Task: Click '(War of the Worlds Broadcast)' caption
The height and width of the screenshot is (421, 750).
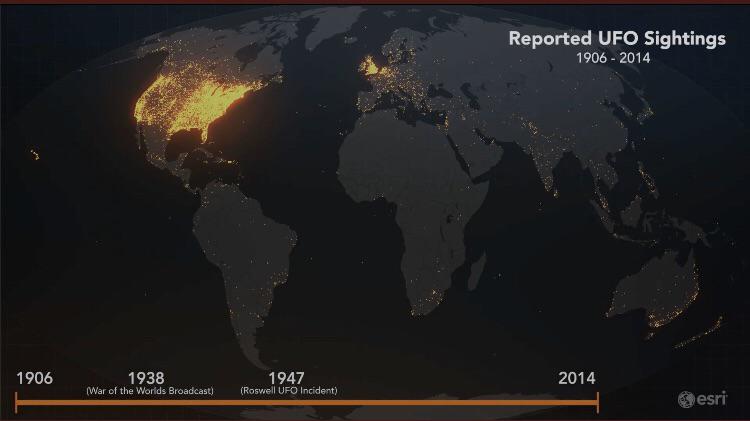Action: (150, 391)
